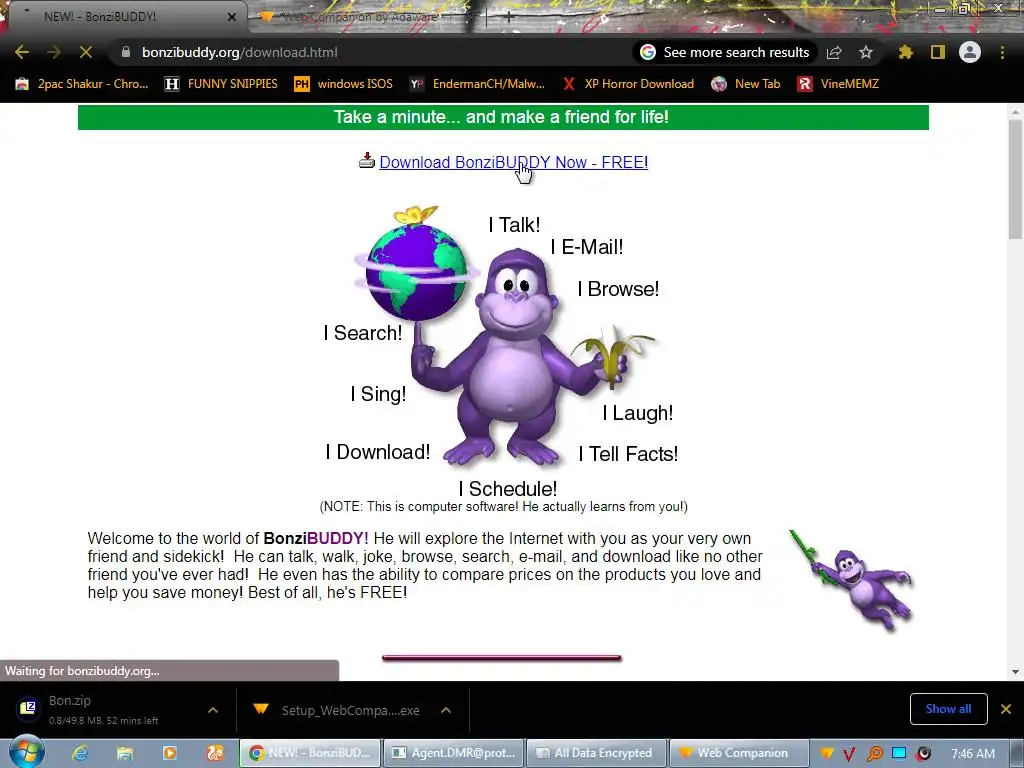Screen dimensions: 1024x768
Task: Click the green "Take a minute..." banner
Action: (x=503, y=118)
